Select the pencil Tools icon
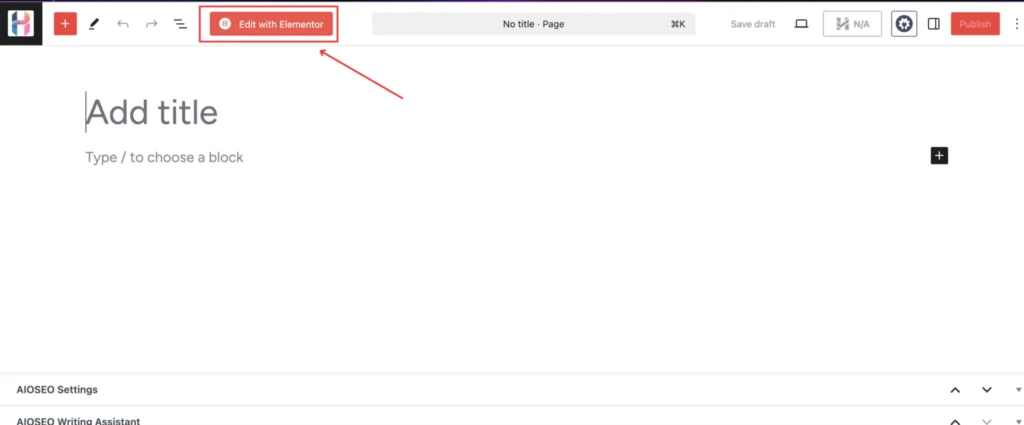The width and height of the screenshot is (1024, 425). pyautogui.click(x=94, y=24)
